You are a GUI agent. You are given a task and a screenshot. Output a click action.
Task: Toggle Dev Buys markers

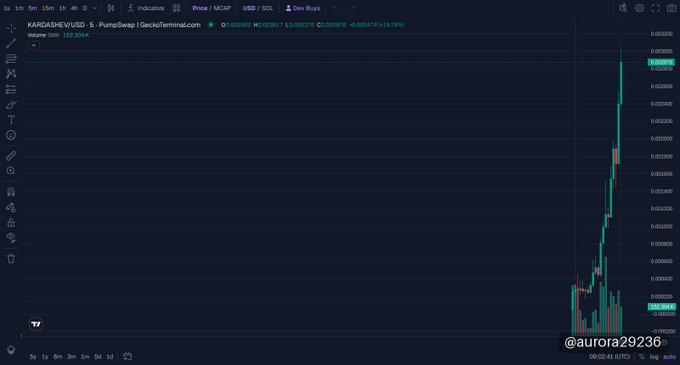click(x=303, y=8)
